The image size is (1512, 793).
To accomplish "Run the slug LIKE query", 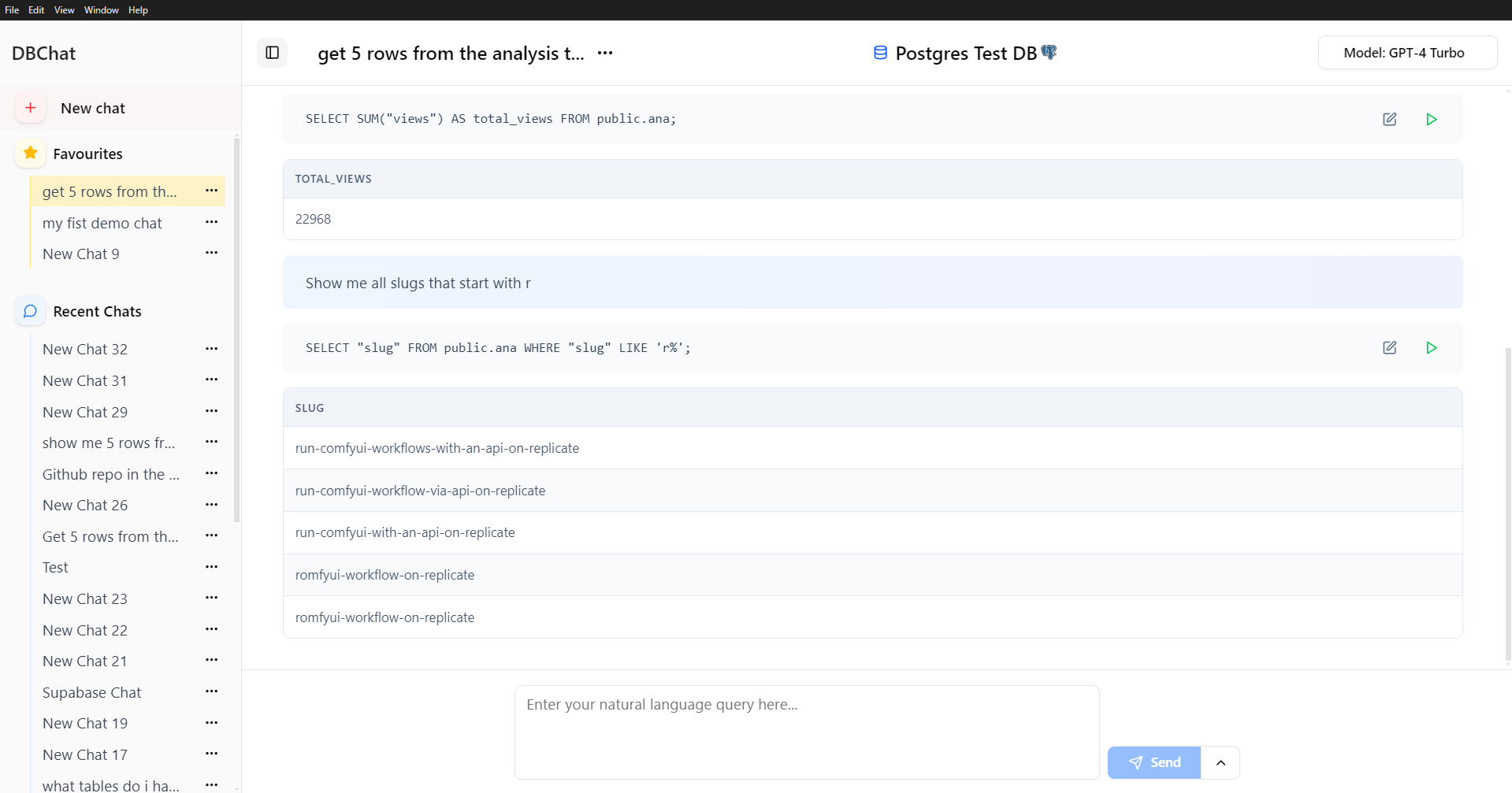I will pyautogui.click(x=1432, y=347).
